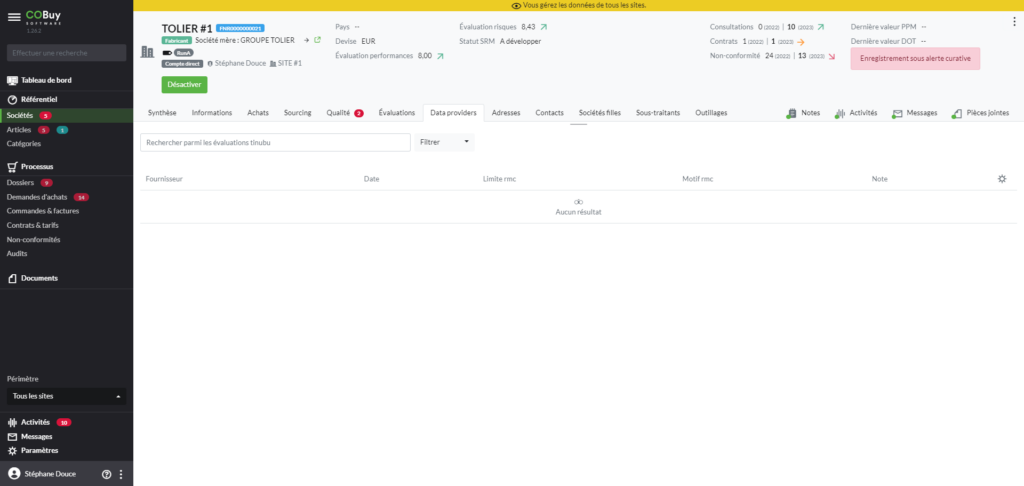Click the Paramètres gear icon in sidebar
The image size is (1024, 486).
pyautogui.click(x=13, y=451)
